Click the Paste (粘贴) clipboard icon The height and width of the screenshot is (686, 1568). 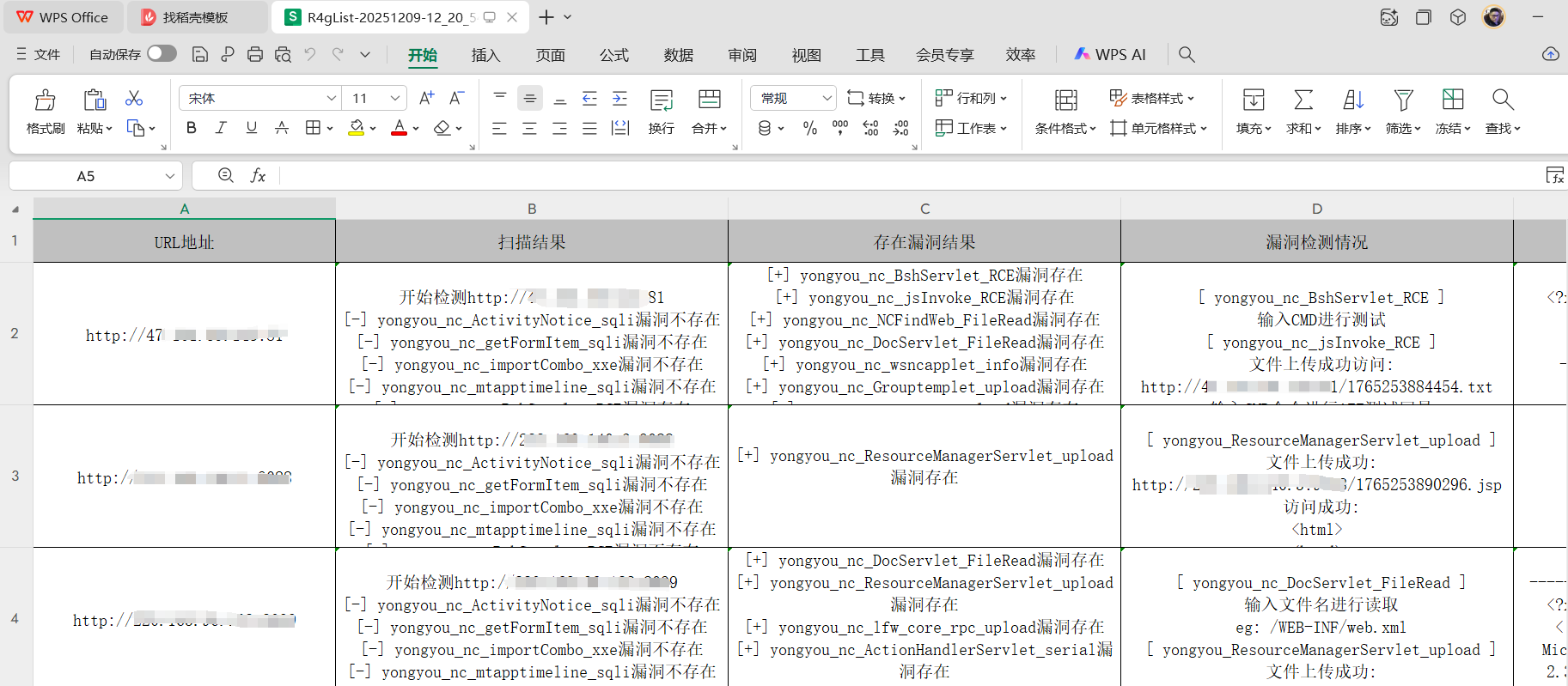[95, 100]
